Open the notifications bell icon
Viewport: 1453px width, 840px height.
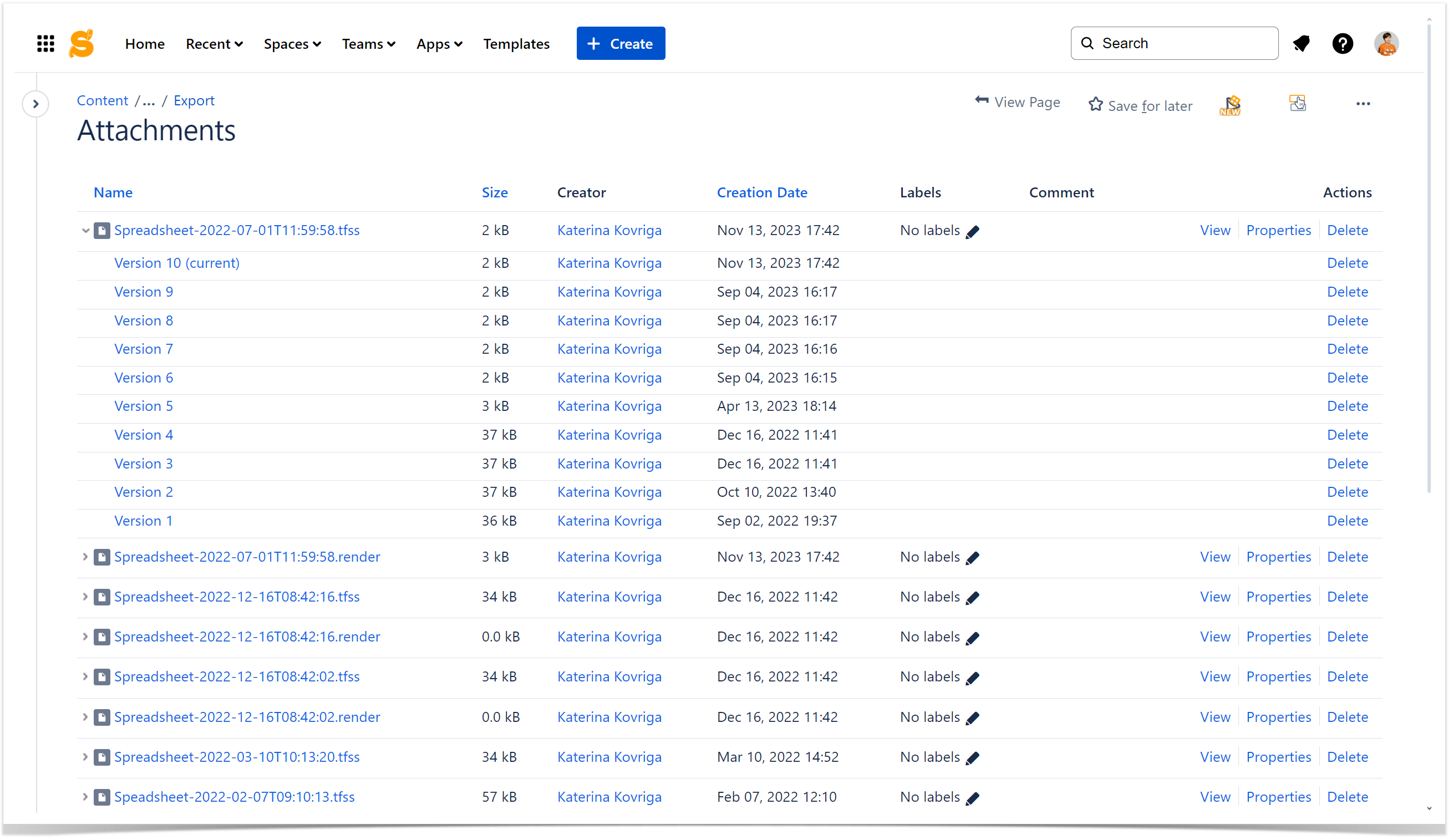[x=1302, y=44]
